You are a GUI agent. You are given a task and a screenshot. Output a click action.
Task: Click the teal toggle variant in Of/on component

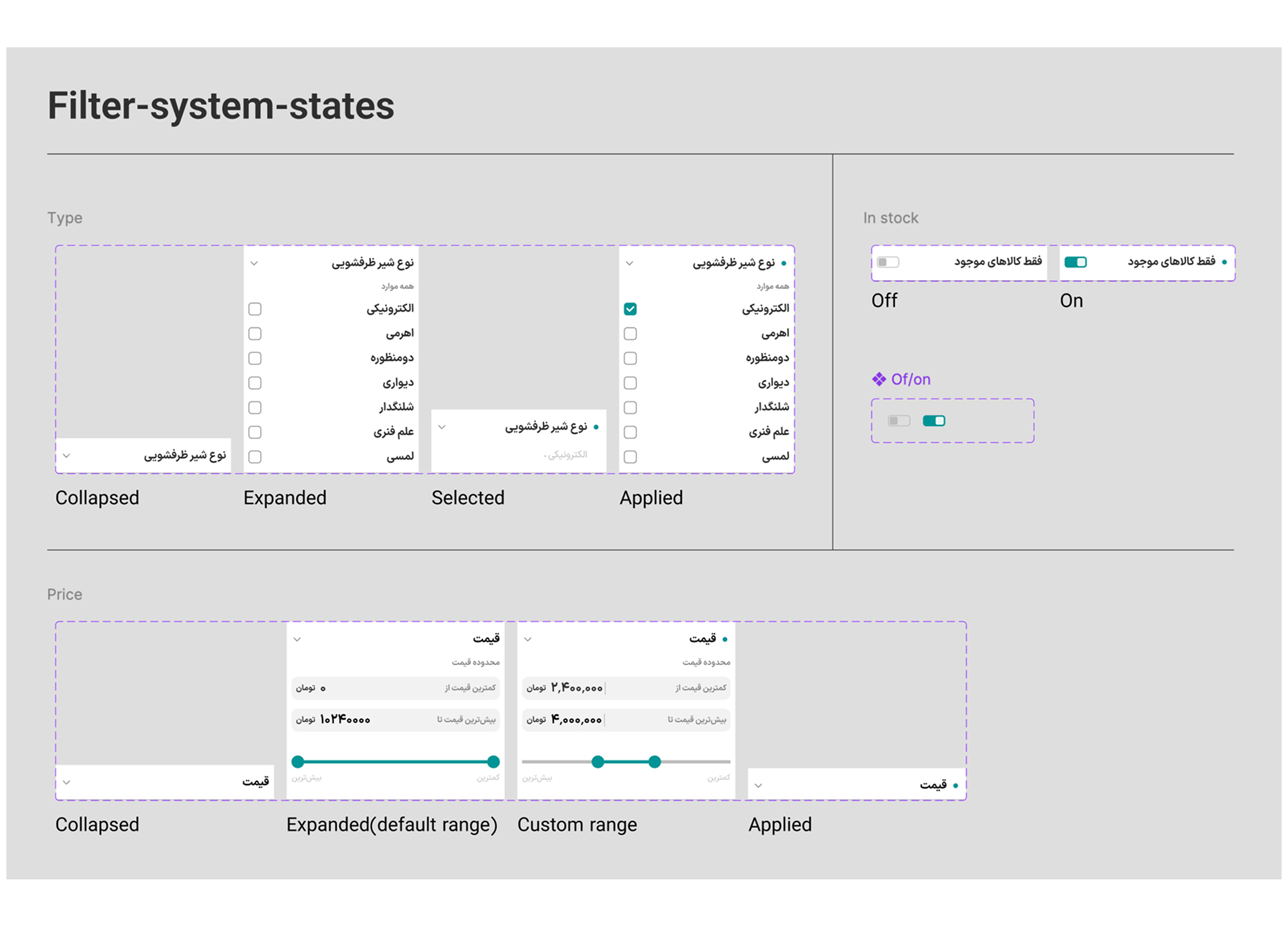[934, 420]
